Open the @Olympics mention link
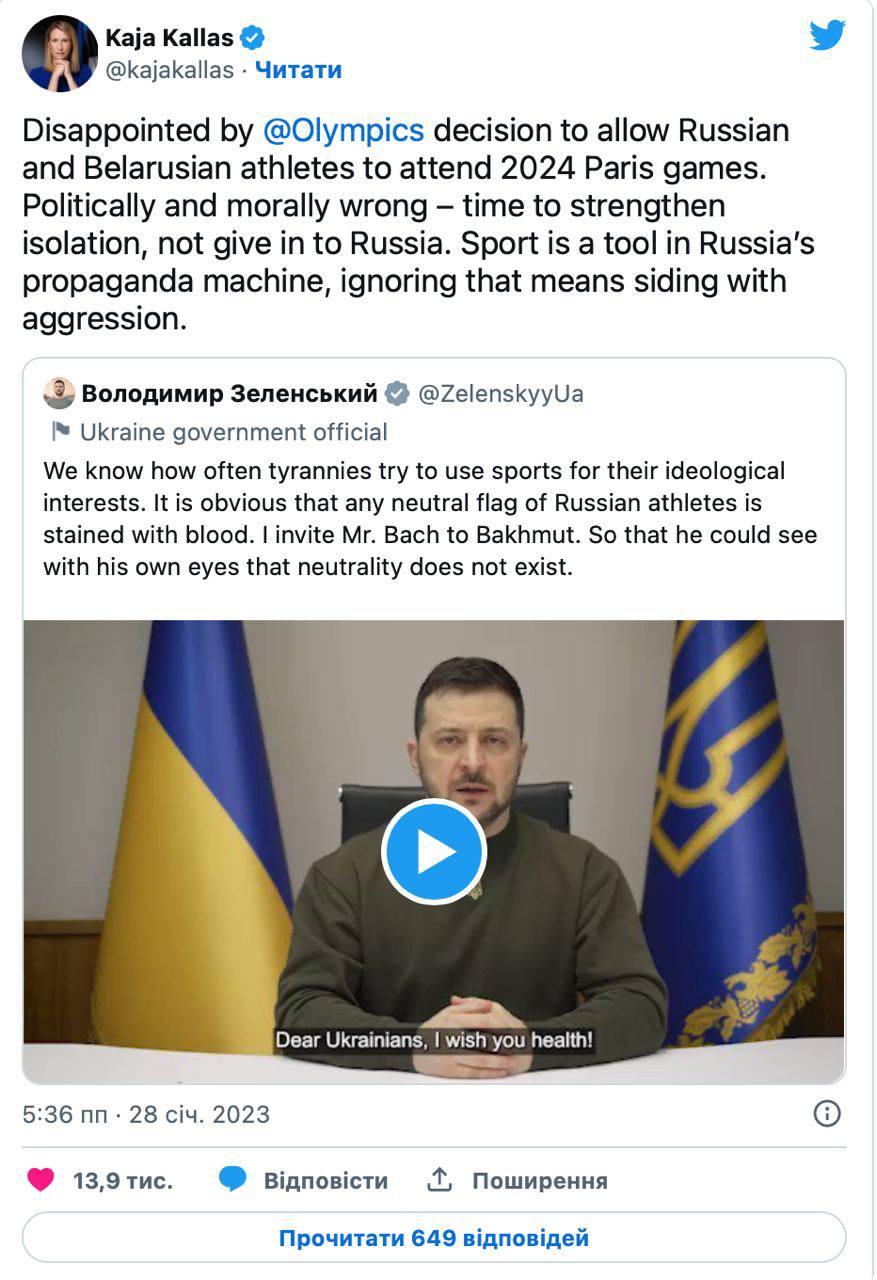 click(343, 131)
